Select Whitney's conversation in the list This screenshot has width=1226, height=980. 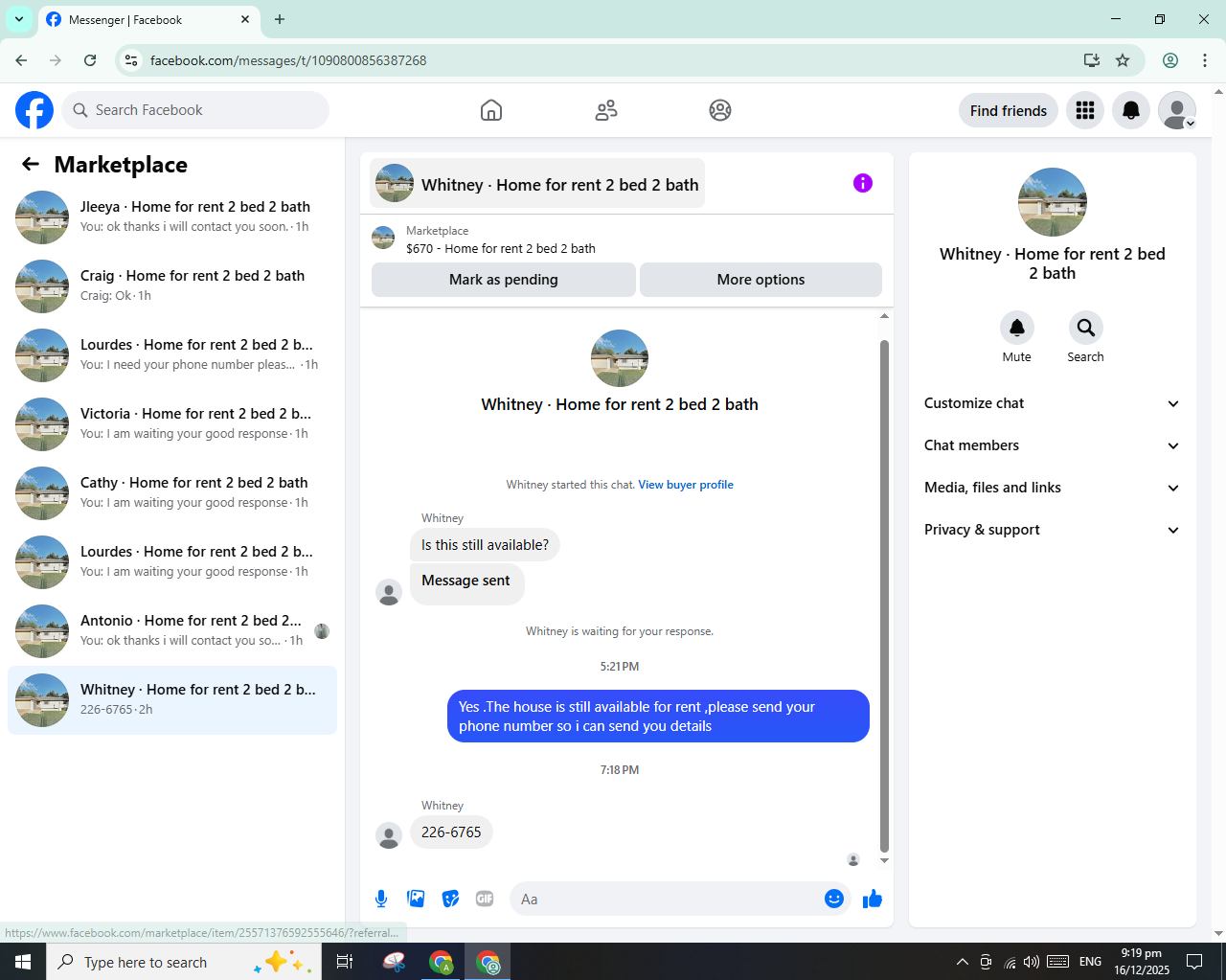point(172,700)
